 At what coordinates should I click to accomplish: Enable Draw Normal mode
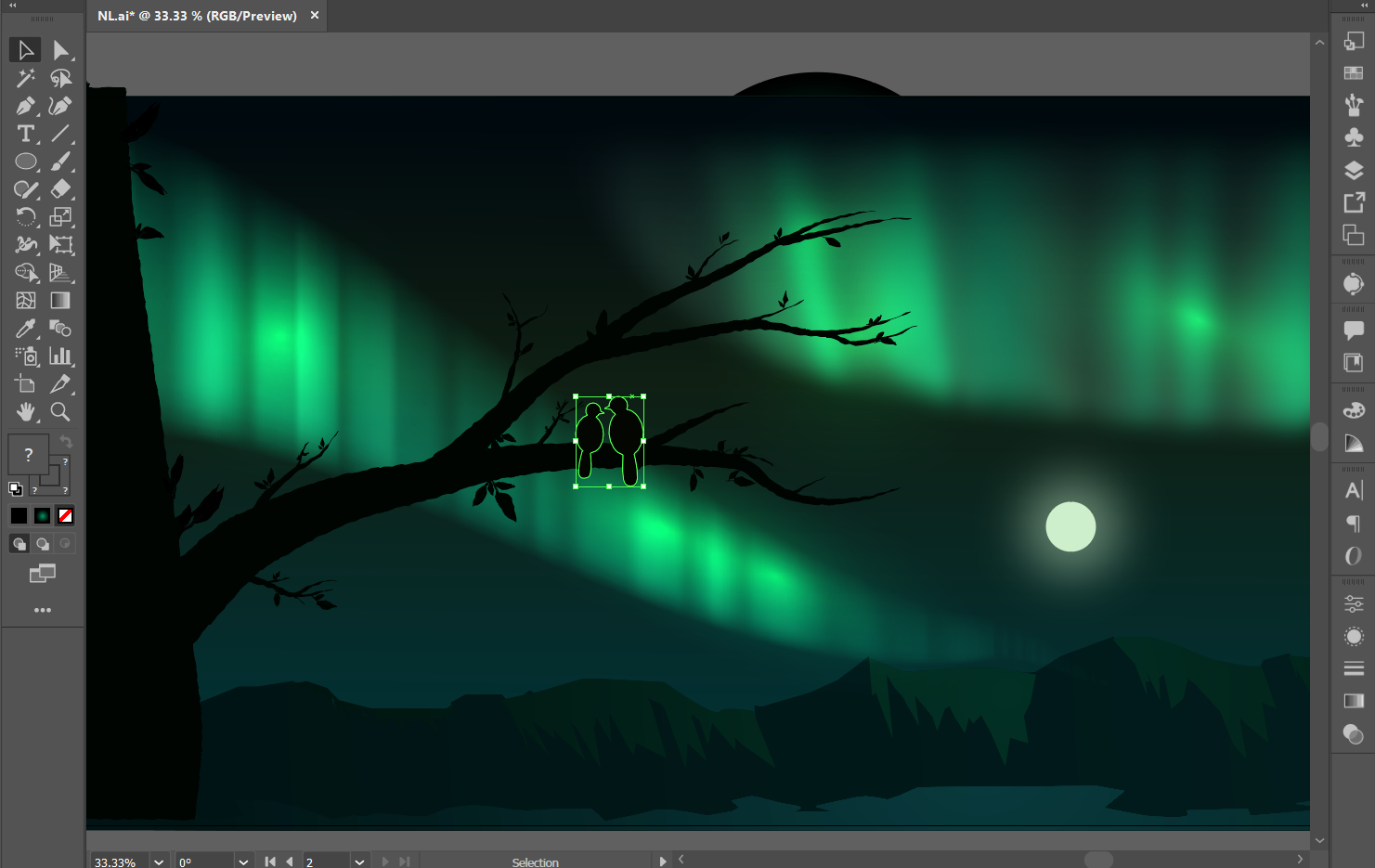19,544
